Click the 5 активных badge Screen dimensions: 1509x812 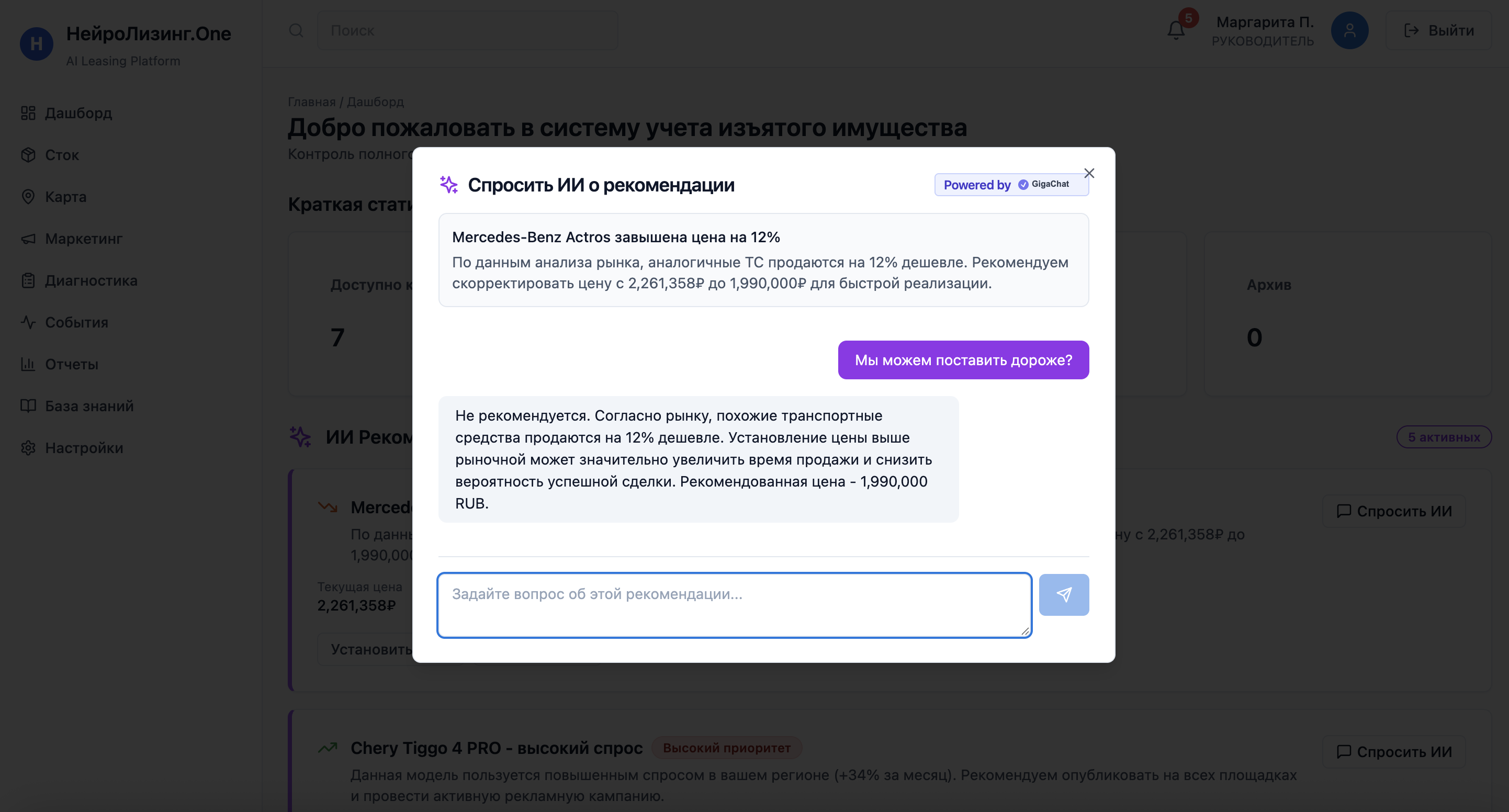tap(1444, 436)
